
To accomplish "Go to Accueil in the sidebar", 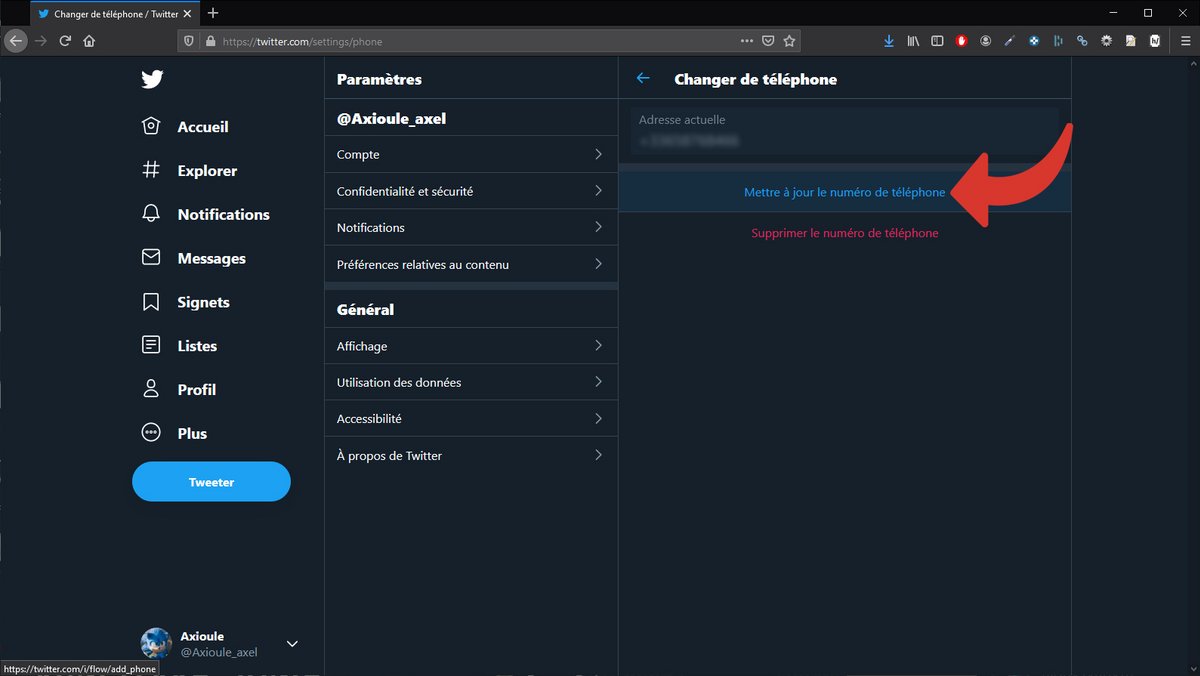I will point(203,127).
